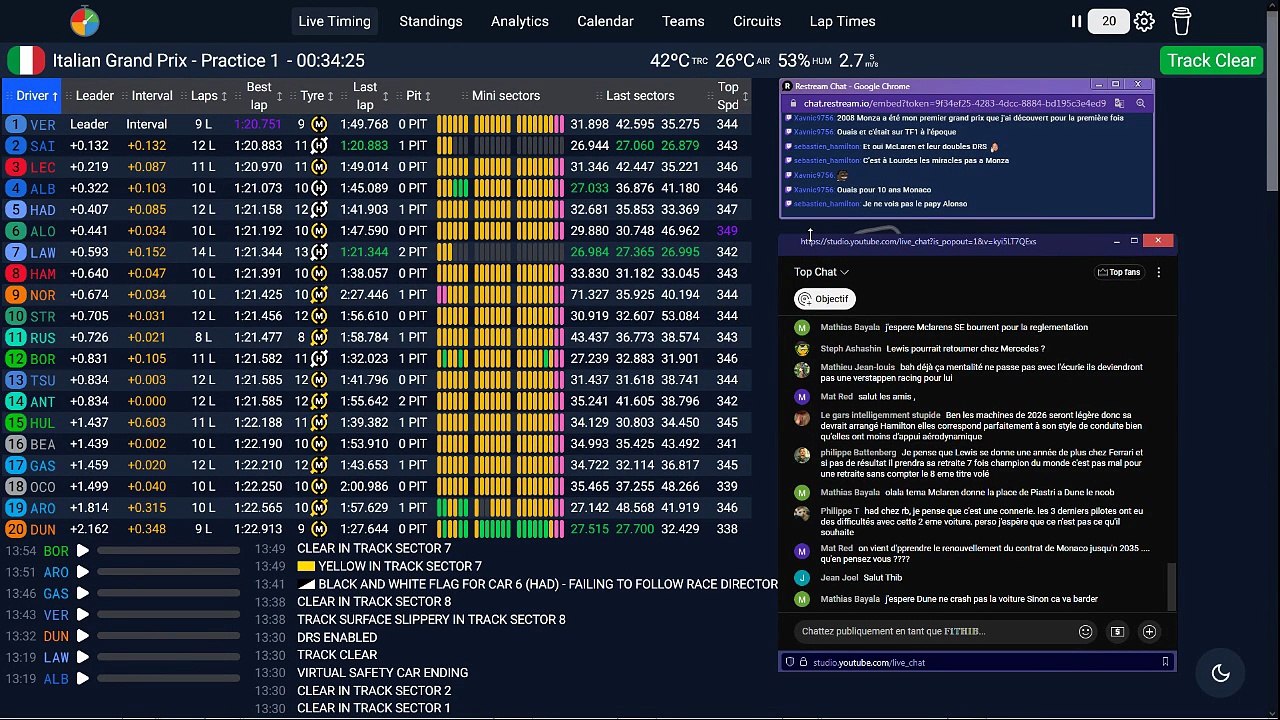Click the chat.restream.io address bar
This screenshot has width=1280, height=720.
click(x=955, y=103)
